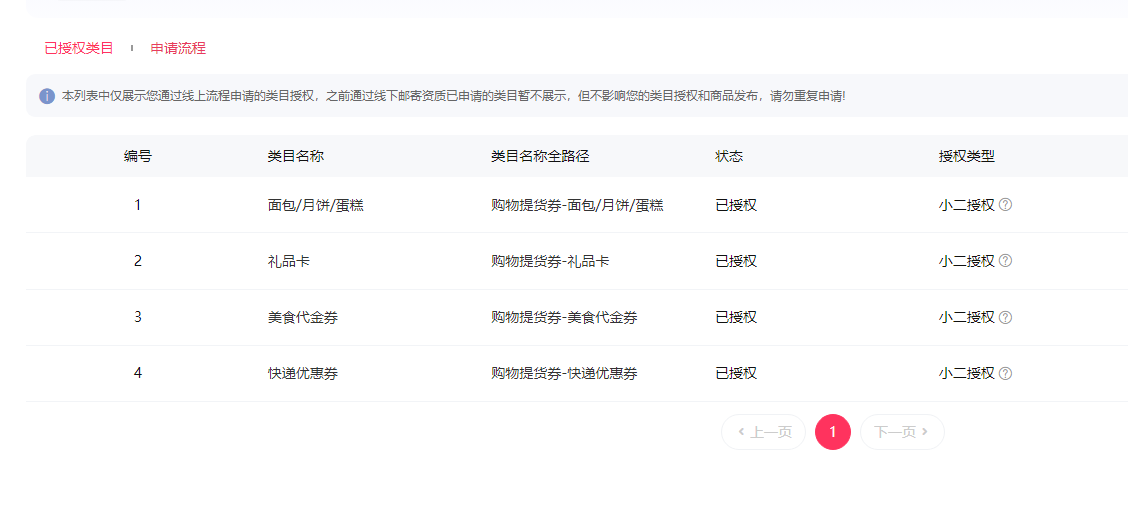Click help icon beside 面包/月饼/蛋糕 小二授权
The image size is (1128, 532).
tap(1006, 205)
